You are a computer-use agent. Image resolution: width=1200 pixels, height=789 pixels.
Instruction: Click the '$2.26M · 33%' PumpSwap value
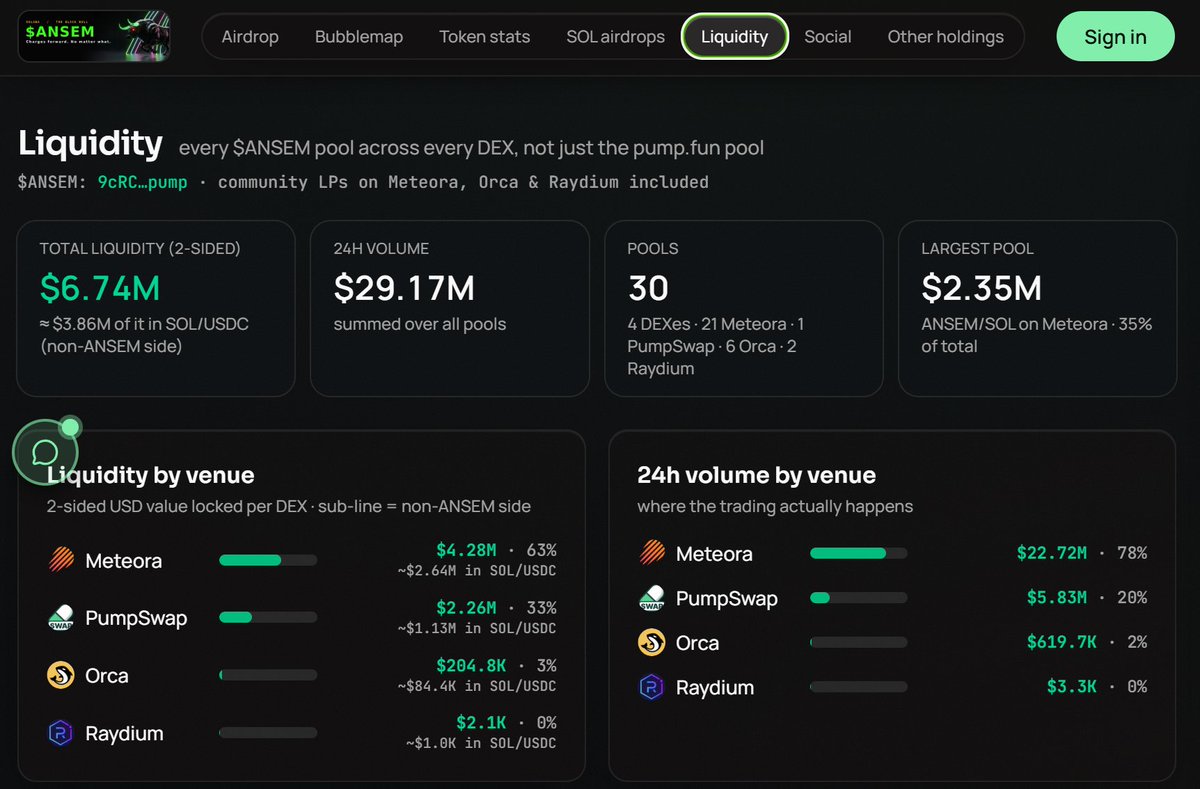[x=496, y=608]
